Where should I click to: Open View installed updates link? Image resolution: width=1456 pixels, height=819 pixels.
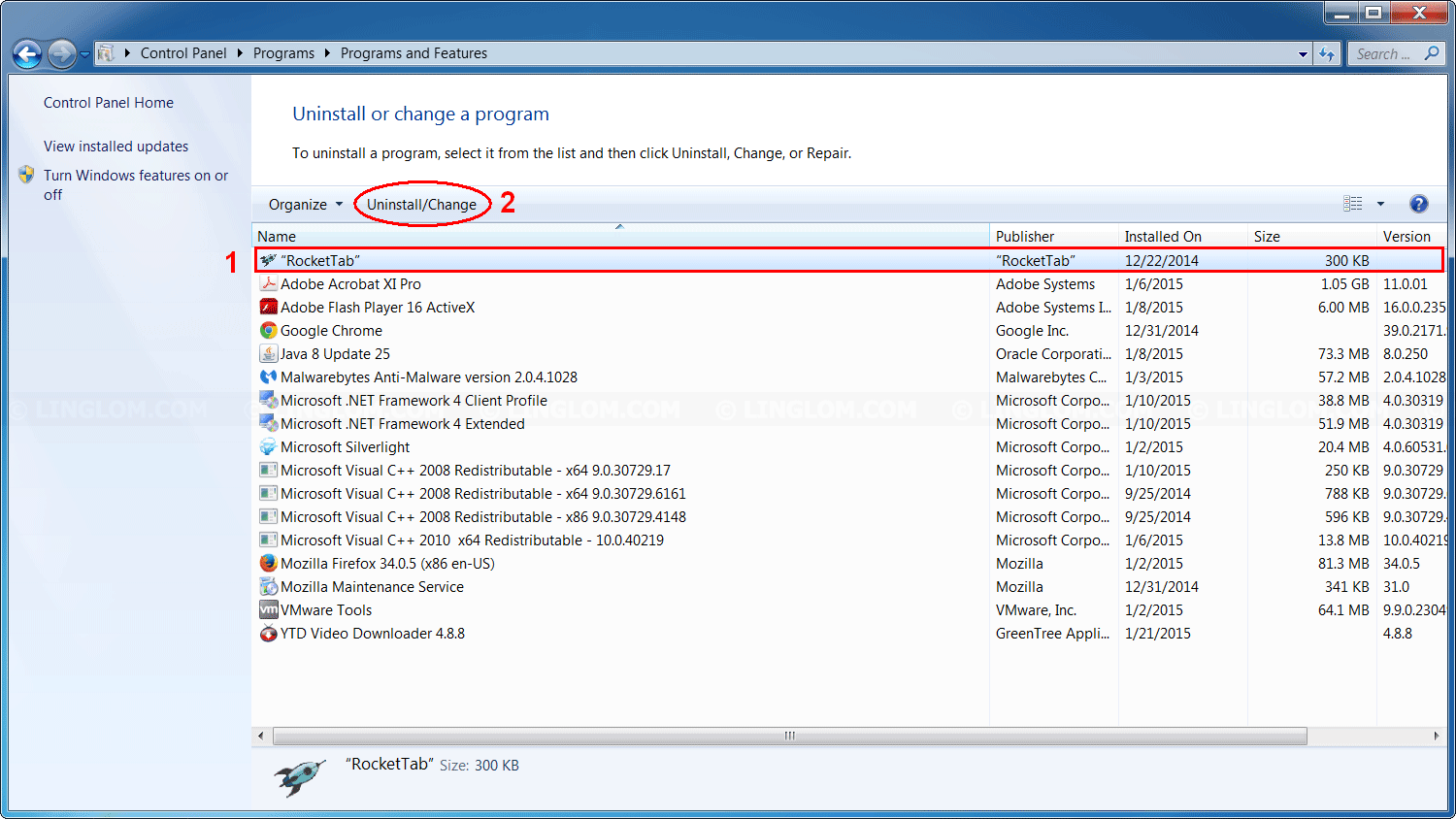click(116, 147)
